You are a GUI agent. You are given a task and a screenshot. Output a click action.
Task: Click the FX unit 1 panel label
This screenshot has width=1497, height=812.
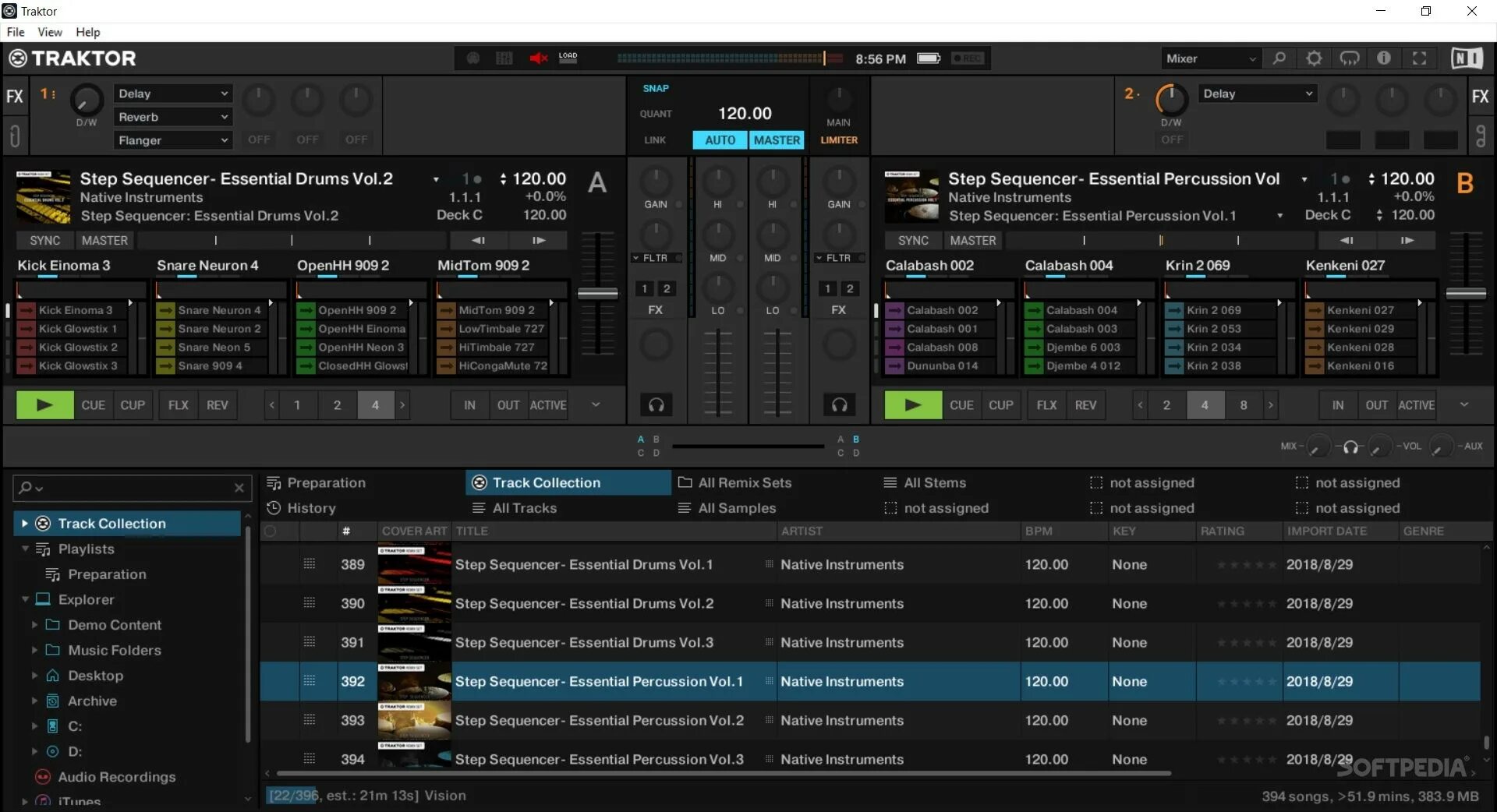click(x=15, y=97)
